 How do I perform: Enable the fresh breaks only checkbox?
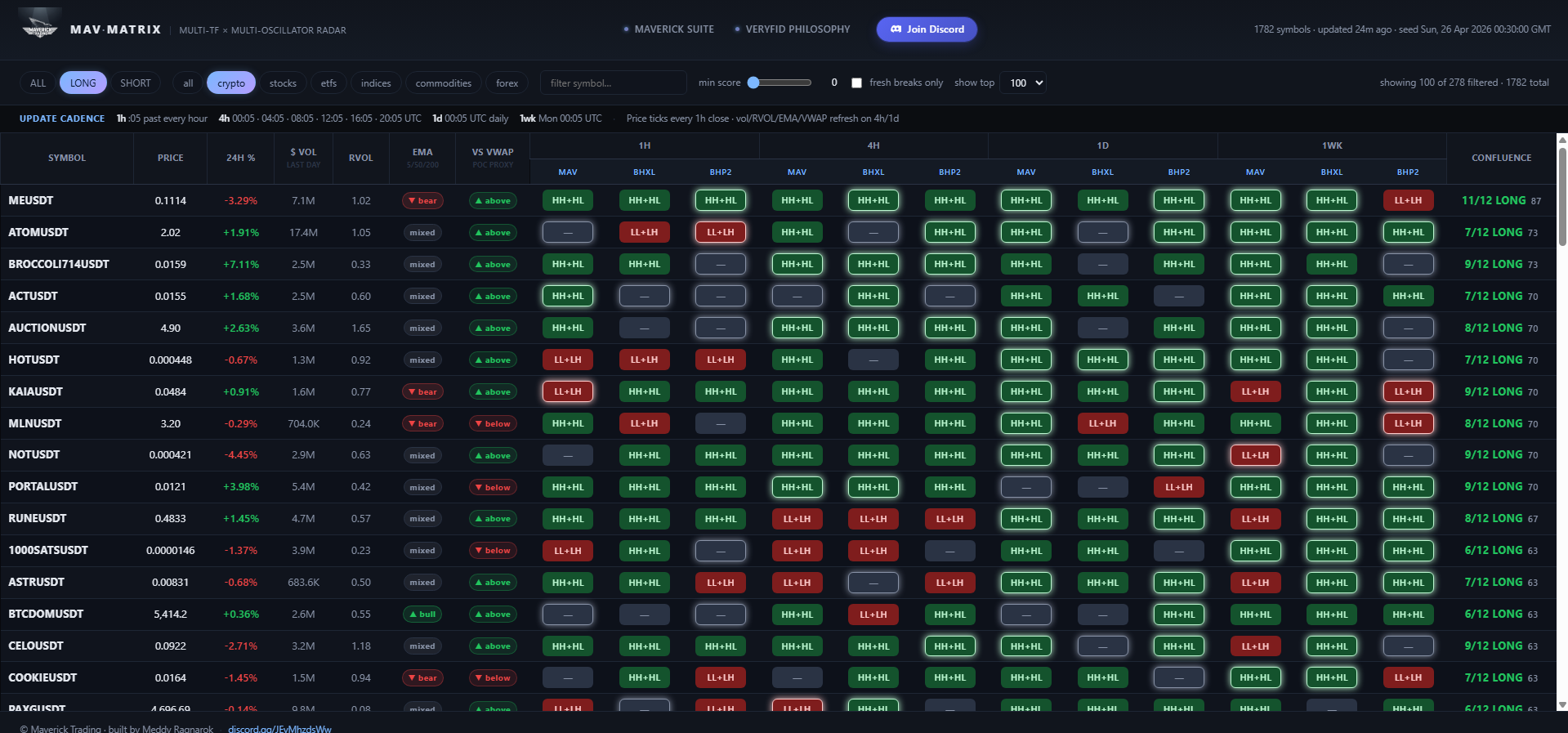click(x=856, y=83)
